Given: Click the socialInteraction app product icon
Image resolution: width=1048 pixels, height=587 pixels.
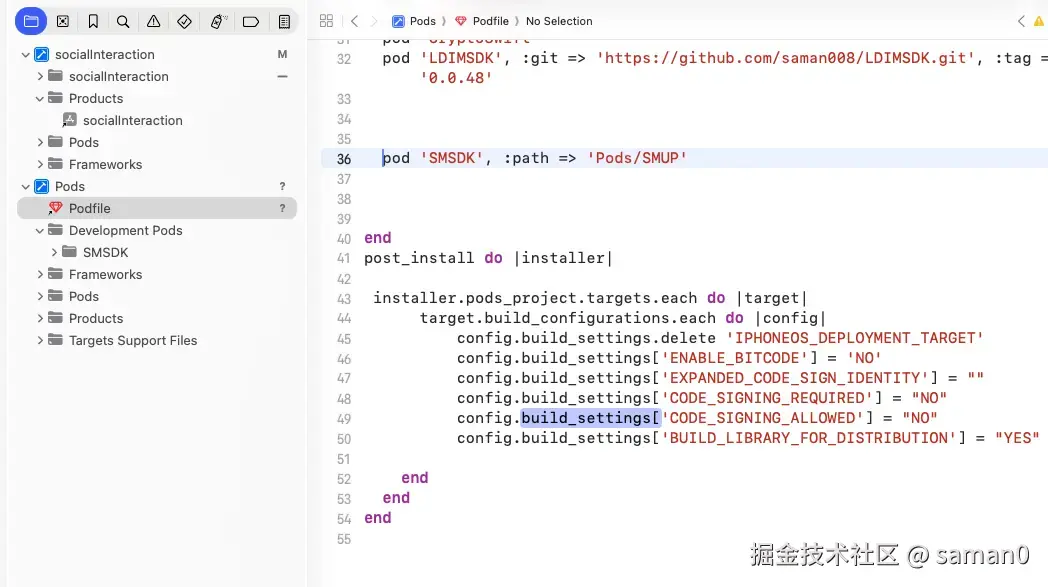Looking at the screenshot, I should (x=70, y=120).
